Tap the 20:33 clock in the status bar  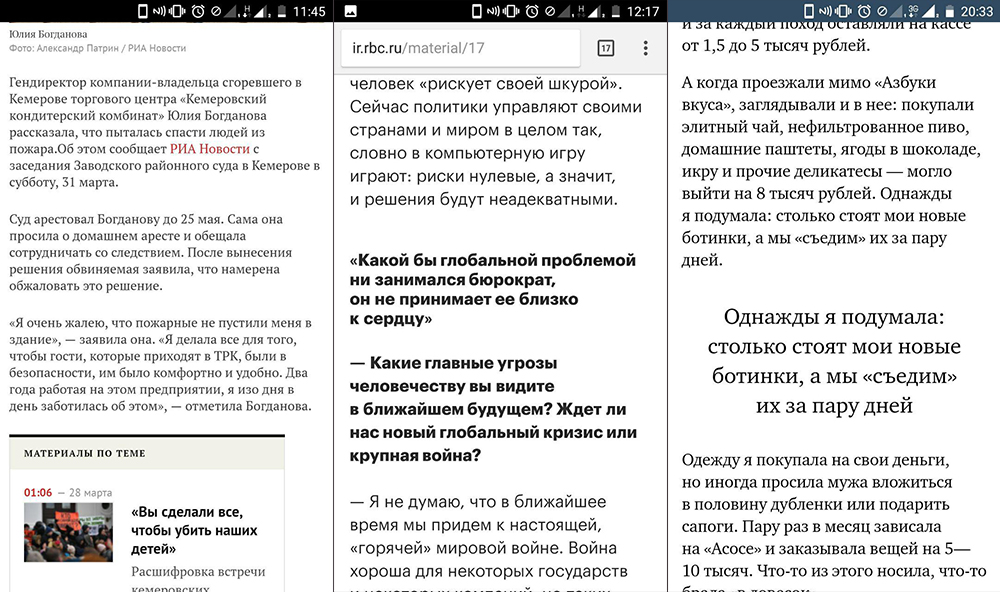pyautogui.click(x=977, y=11)
